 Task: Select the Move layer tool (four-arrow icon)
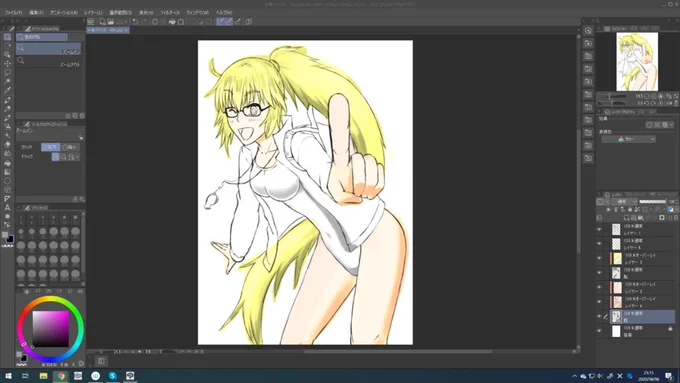(7, 63)
